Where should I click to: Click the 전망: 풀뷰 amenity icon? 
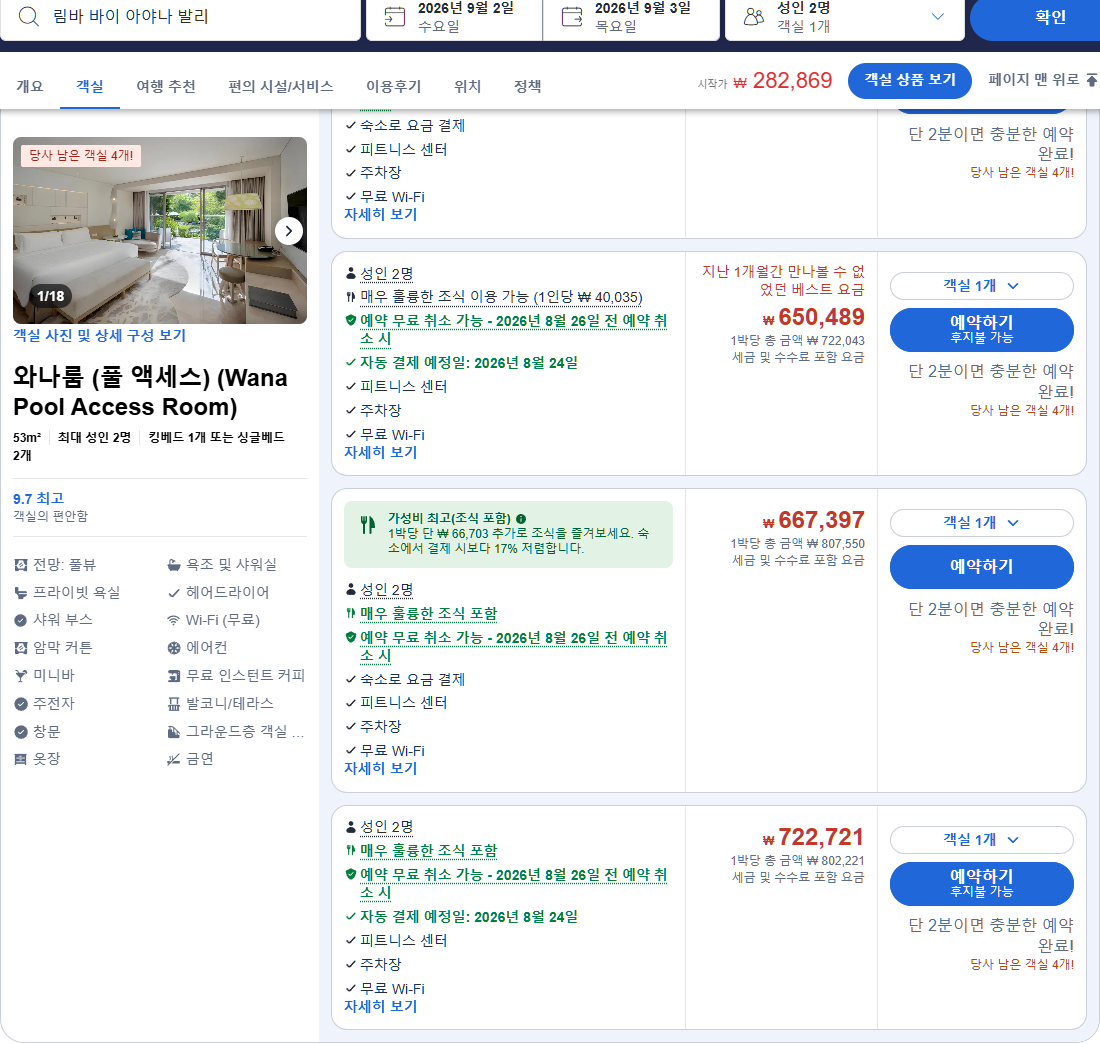[x=21, y=565]
